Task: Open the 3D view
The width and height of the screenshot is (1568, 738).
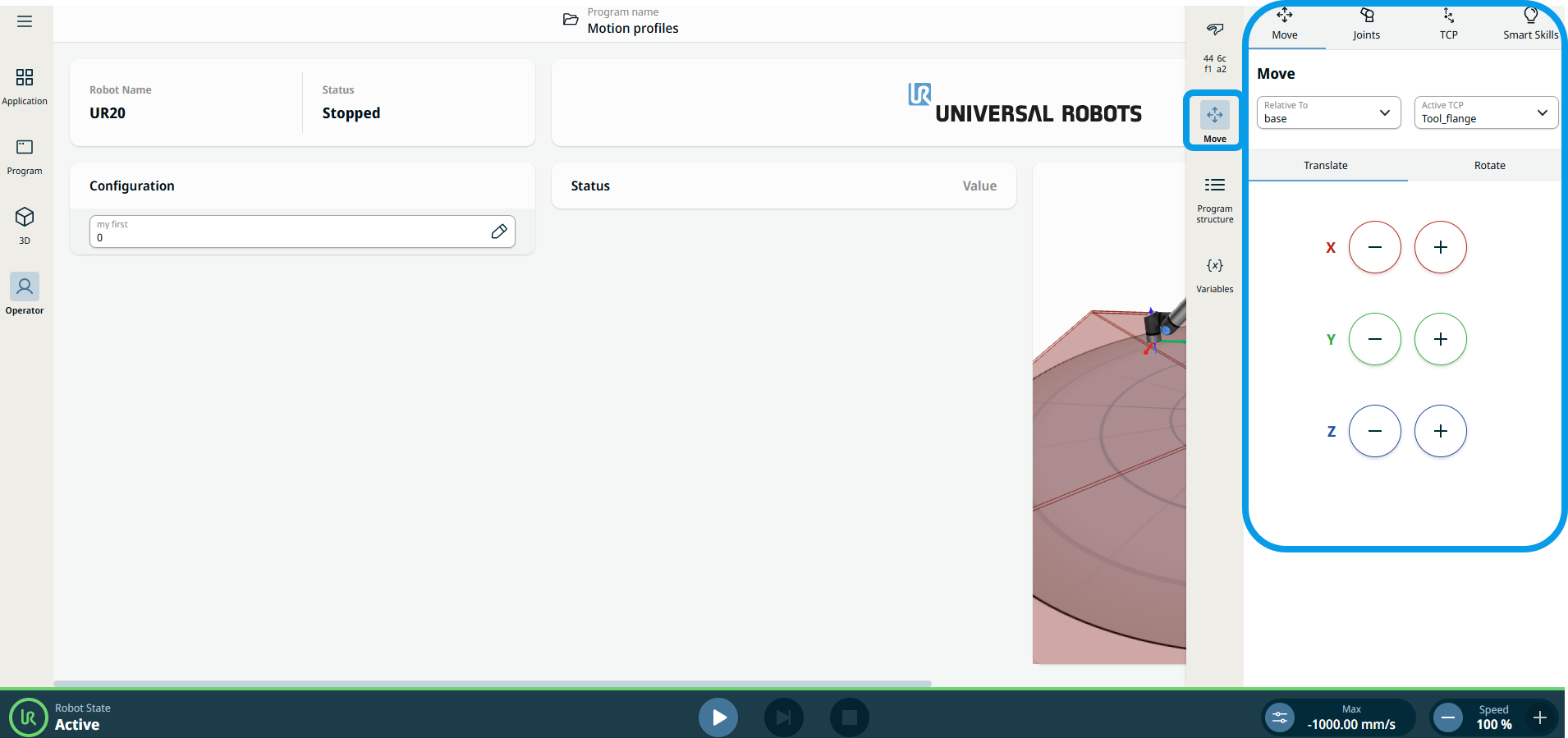Action: coord(25,225)
